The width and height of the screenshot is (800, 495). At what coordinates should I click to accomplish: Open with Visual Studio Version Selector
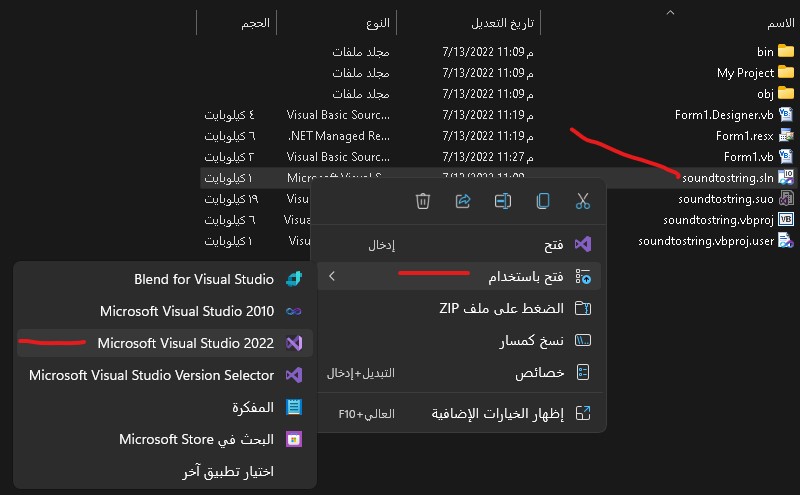pos(165,376)
